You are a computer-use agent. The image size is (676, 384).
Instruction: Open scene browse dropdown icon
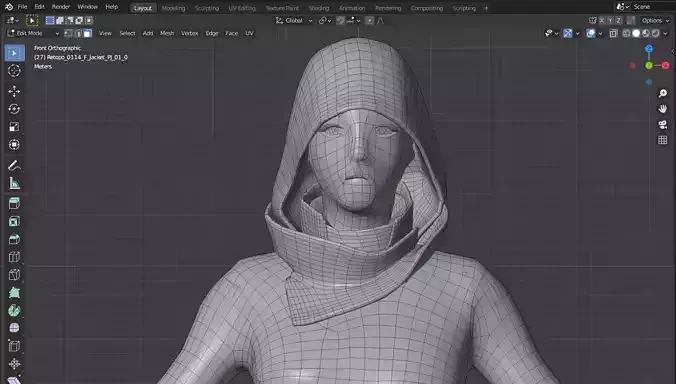click(x=622, y=7)
